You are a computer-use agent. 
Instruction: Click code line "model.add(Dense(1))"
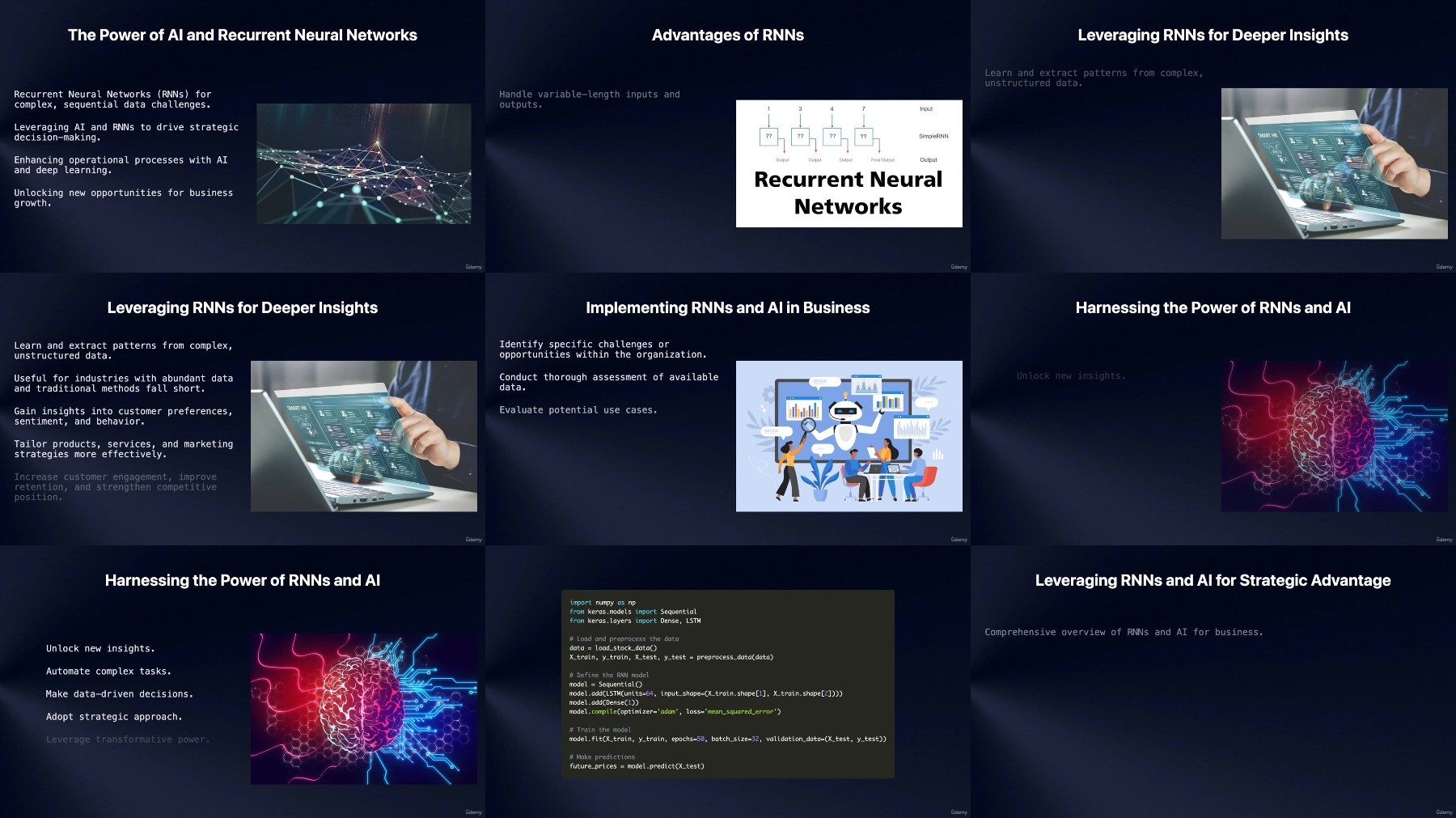pyautogui.click(x=604, y=702)
